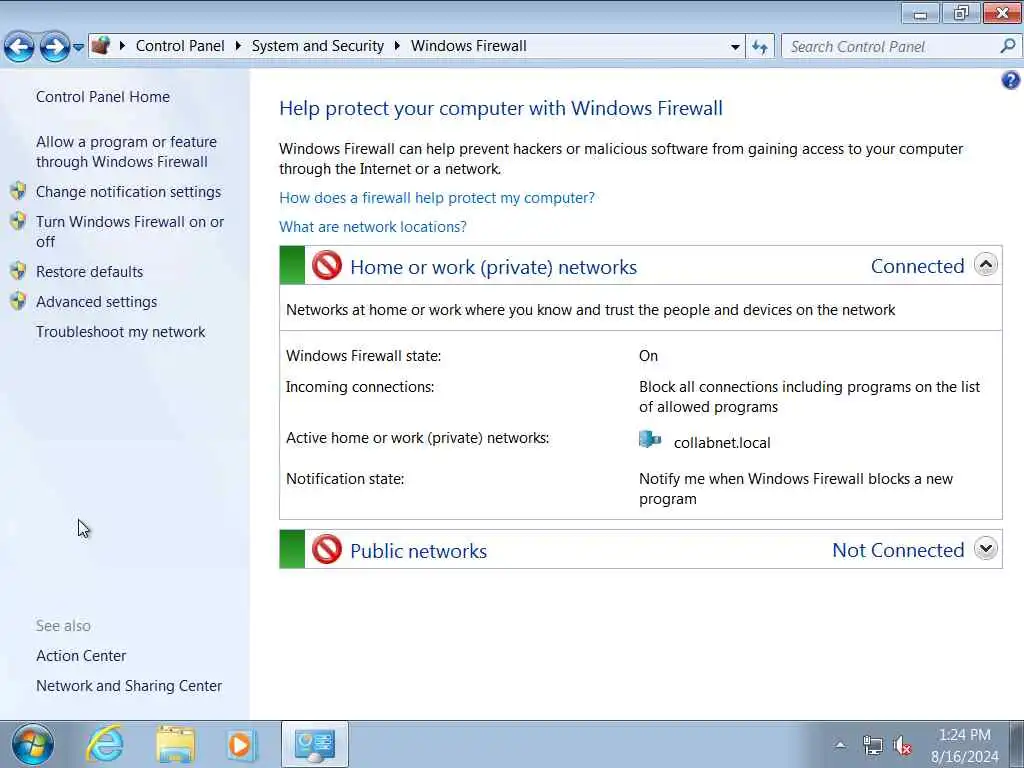The image size is (1024, 768).
Task: Click shield icon next to Change notification settings
Action: 18,191
